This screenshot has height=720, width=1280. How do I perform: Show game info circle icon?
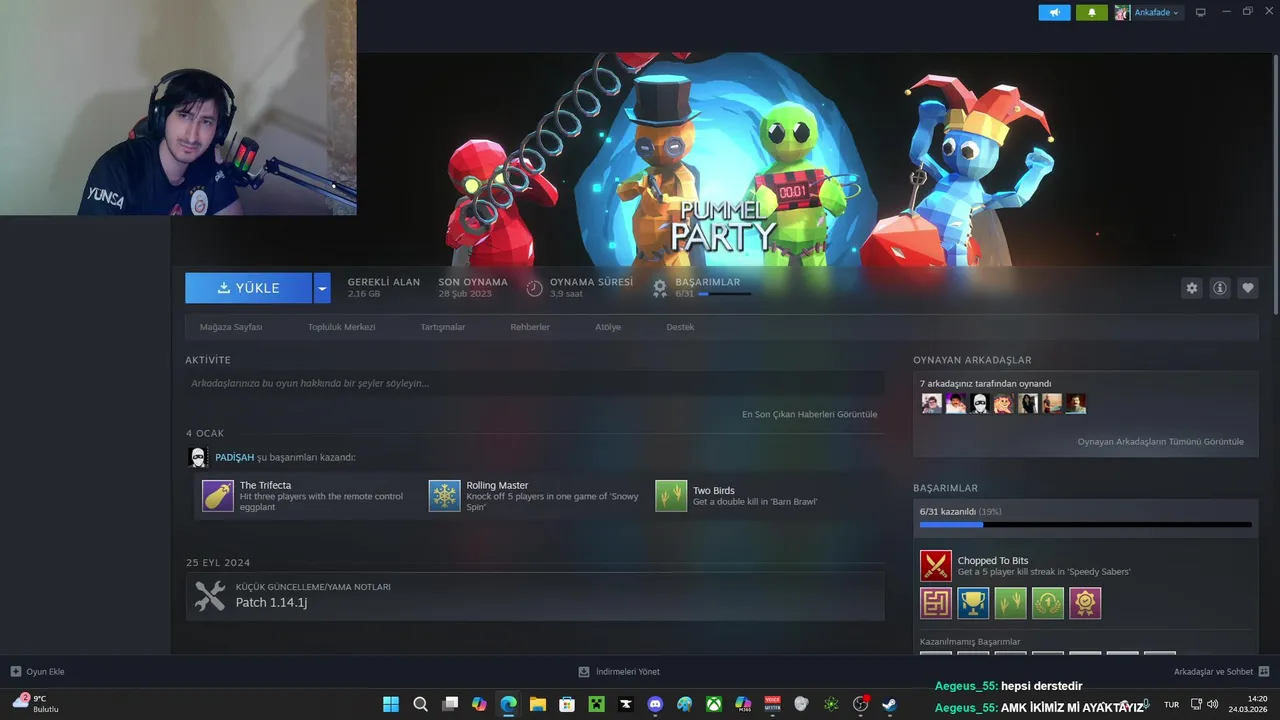[x=1220, y=288]
